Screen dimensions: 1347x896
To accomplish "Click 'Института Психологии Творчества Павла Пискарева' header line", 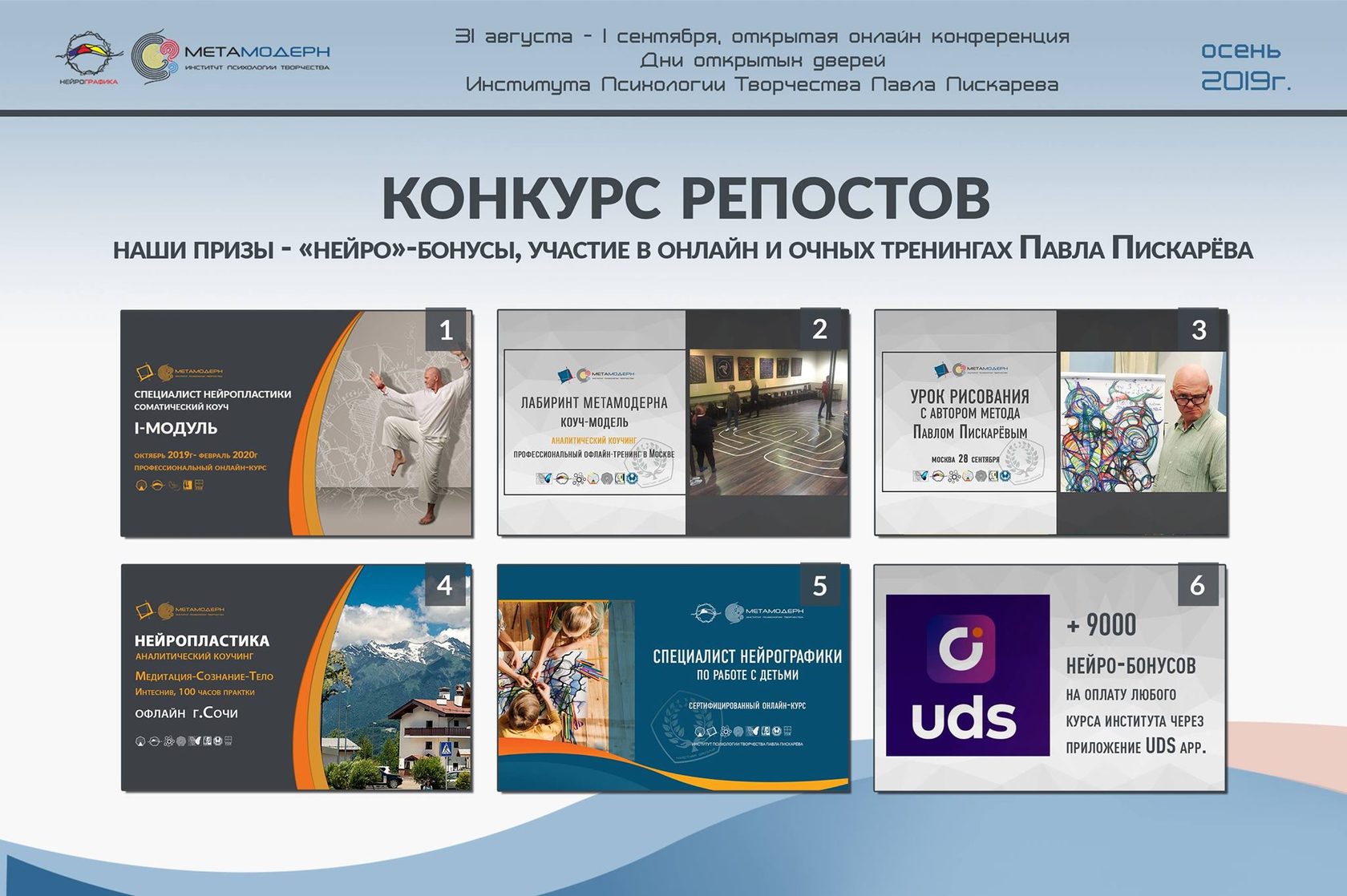I will [x=762, y=84].
